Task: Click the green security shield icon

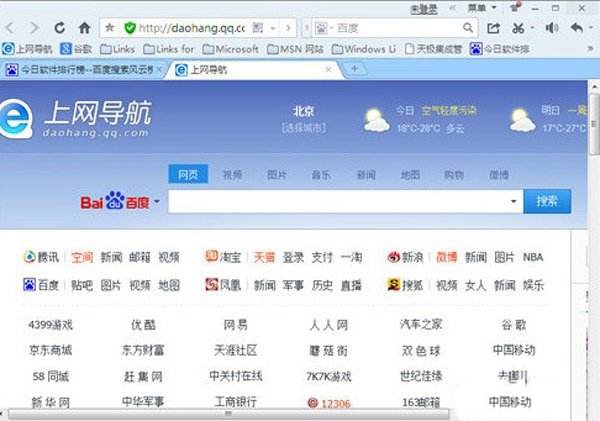Action: point(130,28)
